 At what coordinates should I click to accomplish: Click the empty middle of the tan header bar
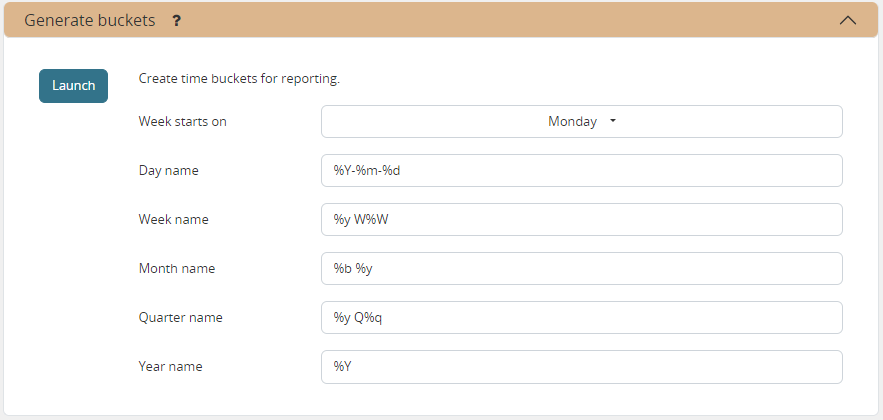click(500, 20)
